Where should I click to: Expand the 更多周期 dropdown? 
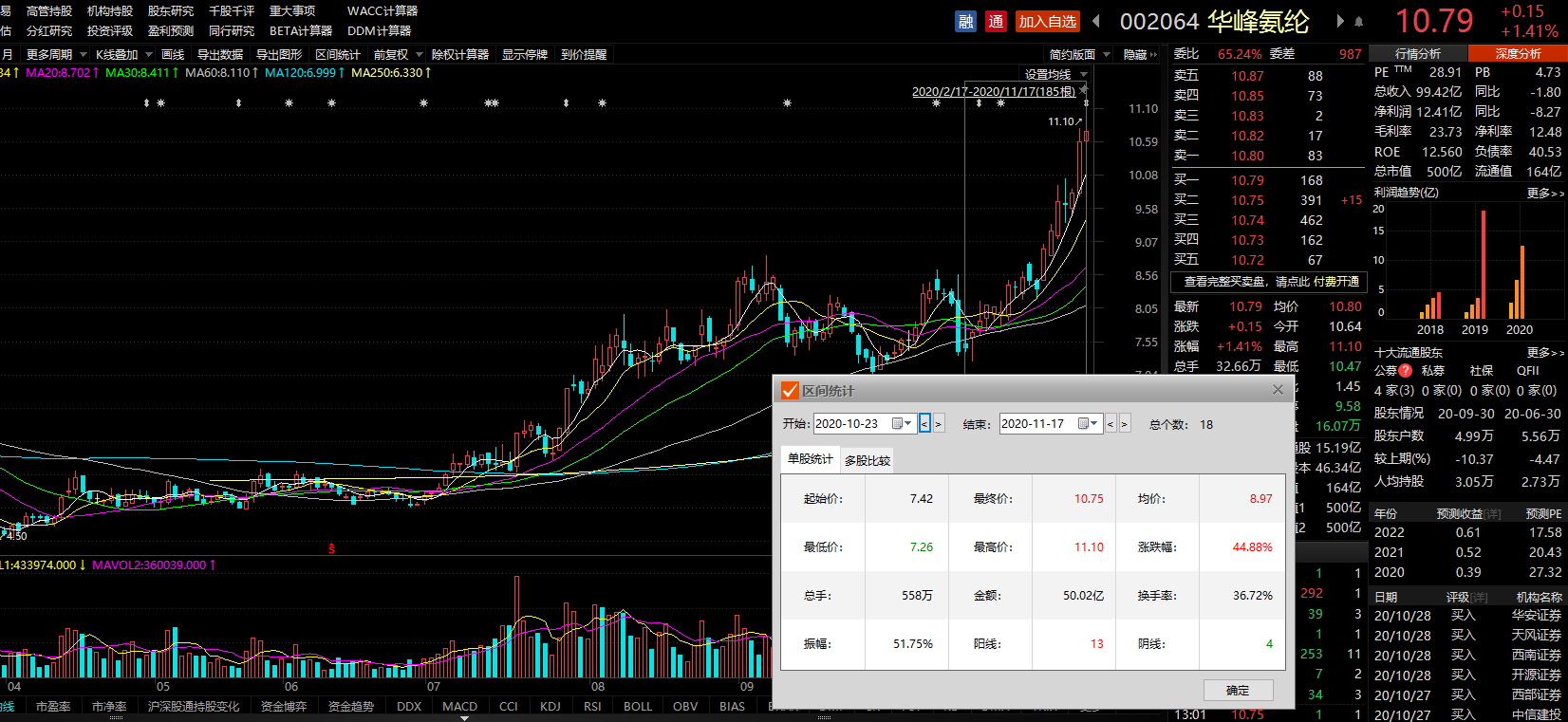(x=56, y=55)
